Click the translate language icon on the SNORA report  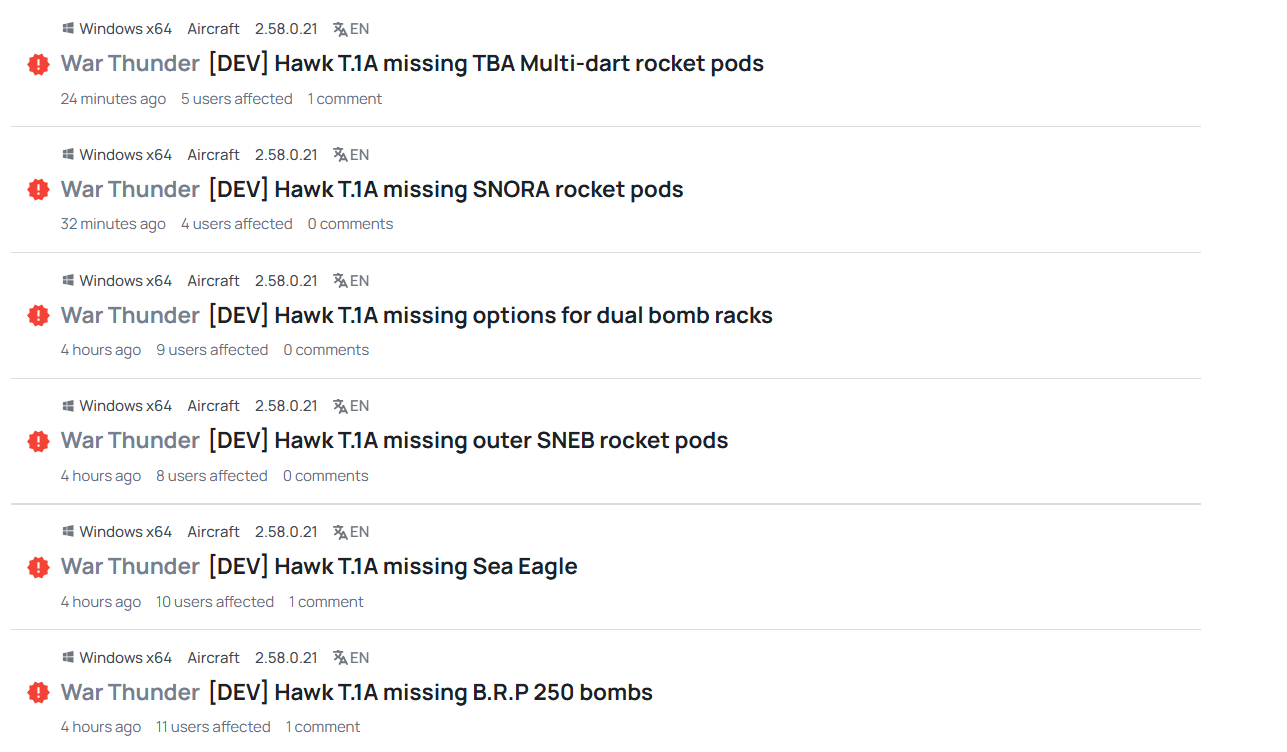pos(340,155)
